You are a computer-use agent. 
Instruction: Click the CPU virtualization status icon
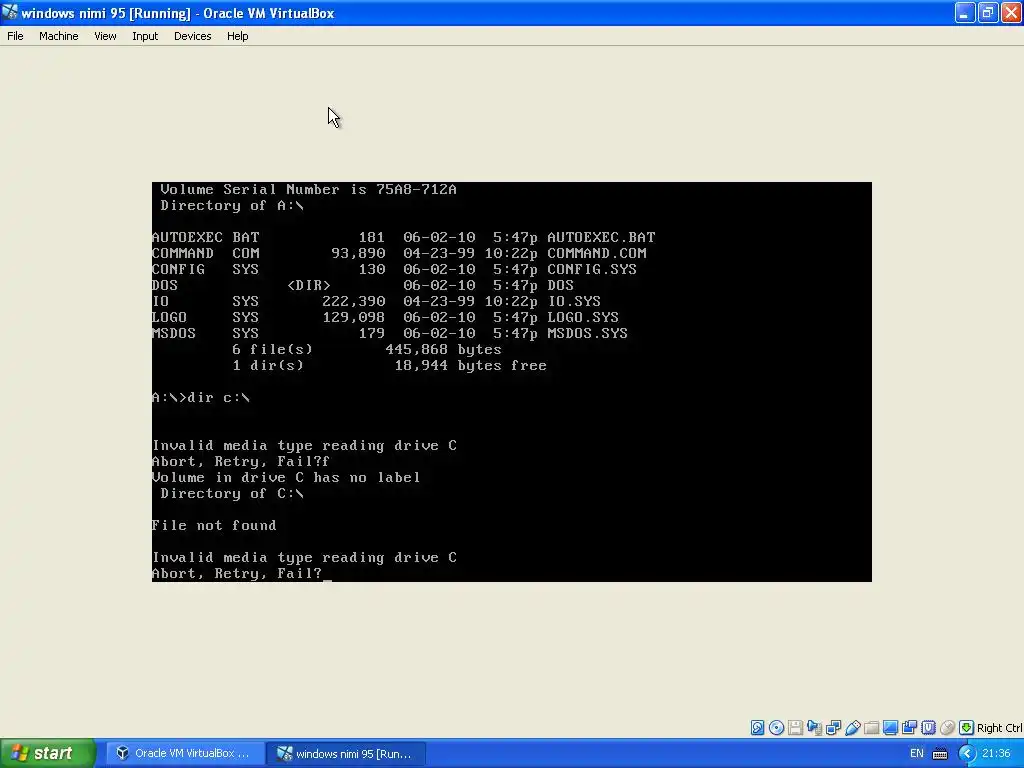[x=928, y=728]
